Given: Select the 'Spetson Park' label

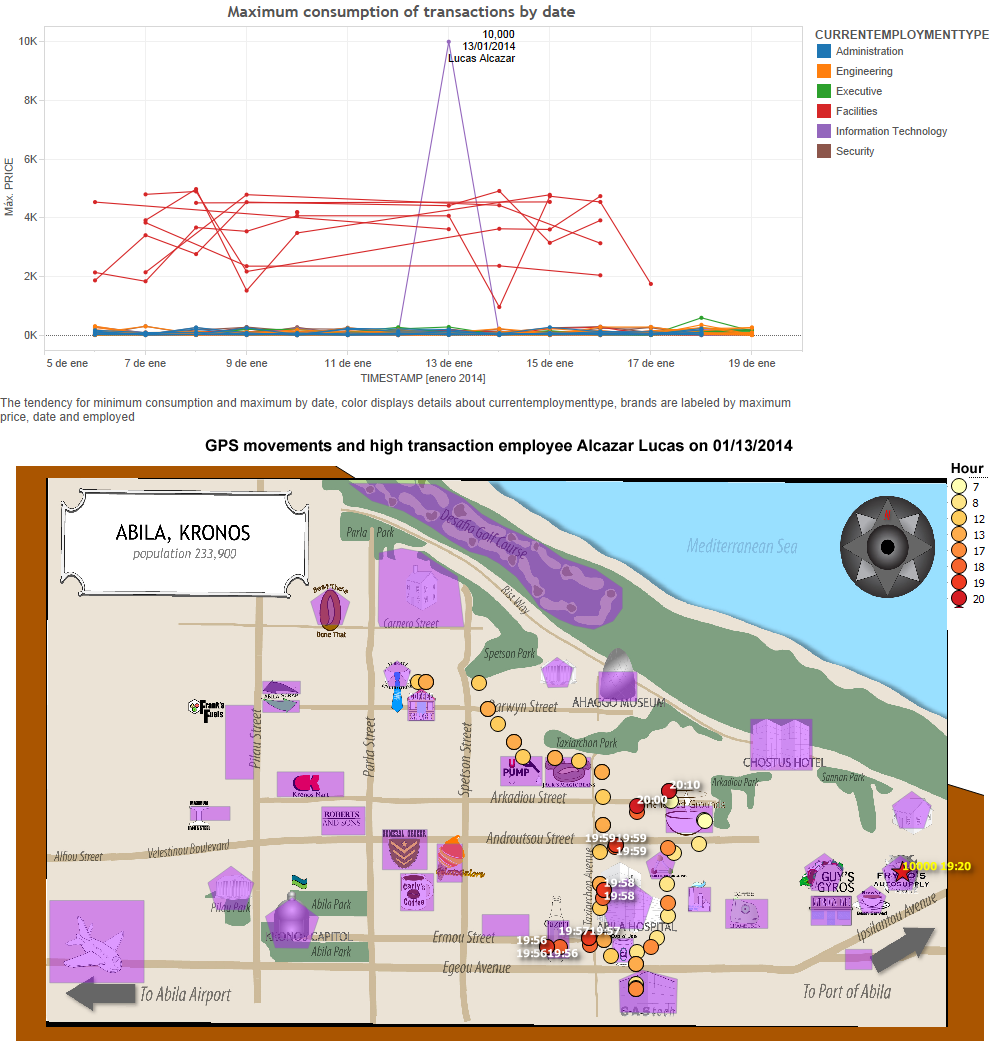Looking at the screenshot, I should (x=510, y=654).
